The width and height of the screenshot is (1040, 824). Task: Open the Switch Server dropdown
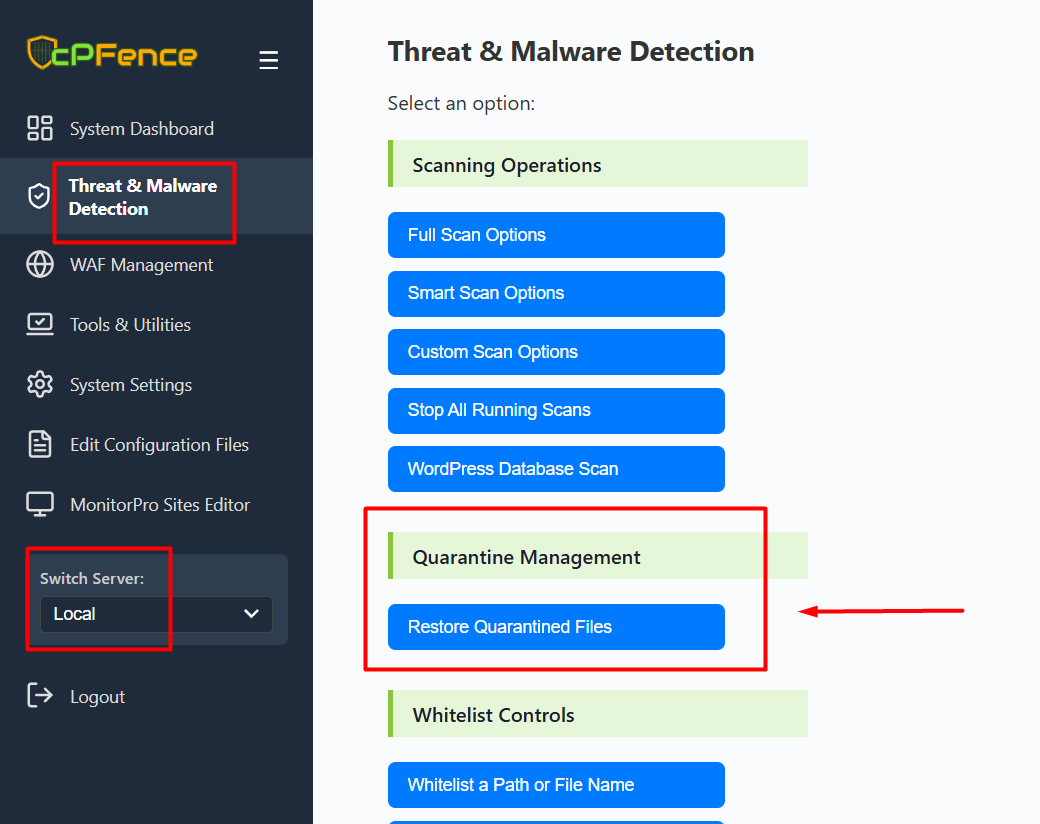[156, 614]
